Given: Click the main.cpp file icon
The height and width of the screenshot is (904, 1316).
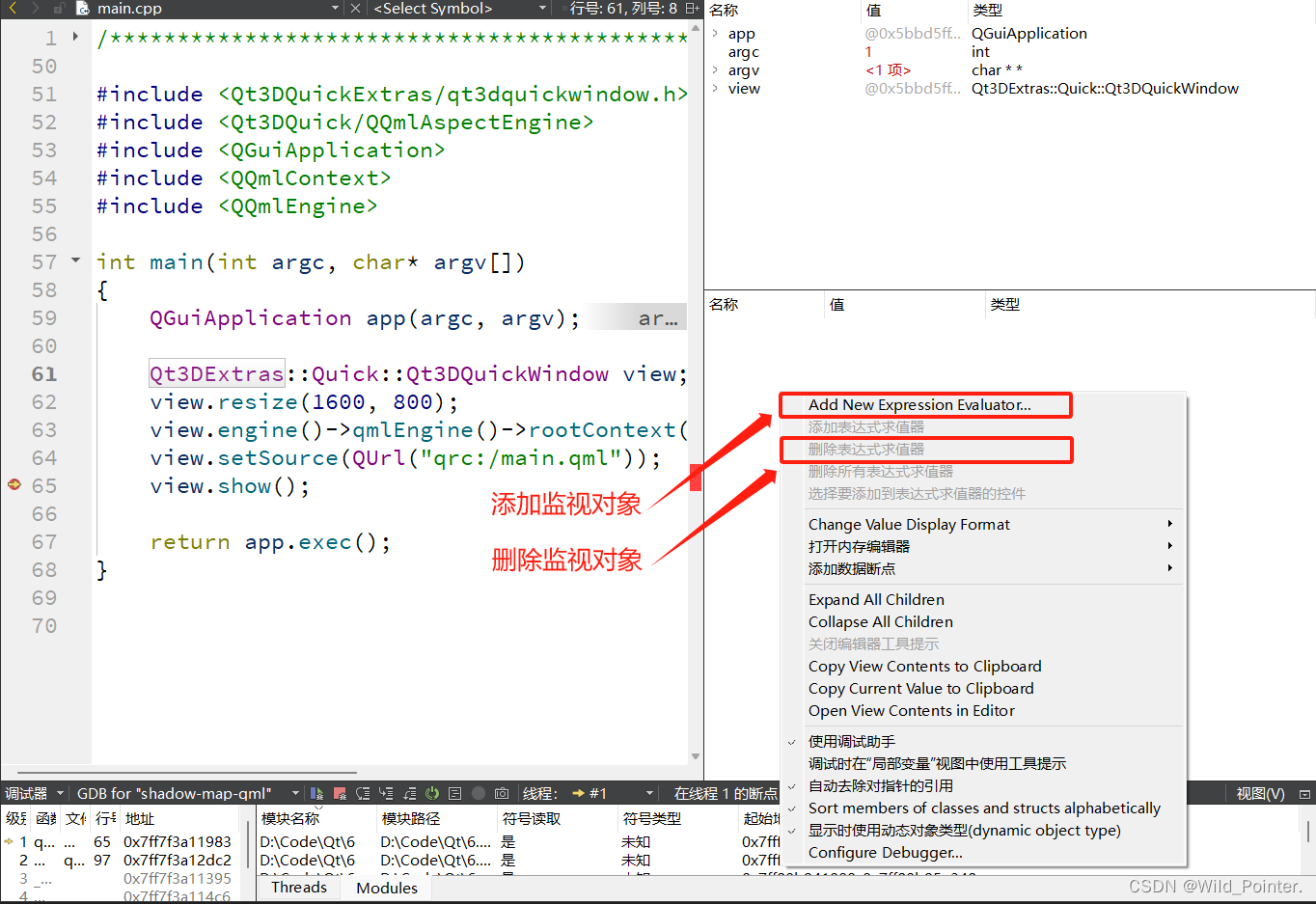Looking at the screenshot, I should click(82, 8).
